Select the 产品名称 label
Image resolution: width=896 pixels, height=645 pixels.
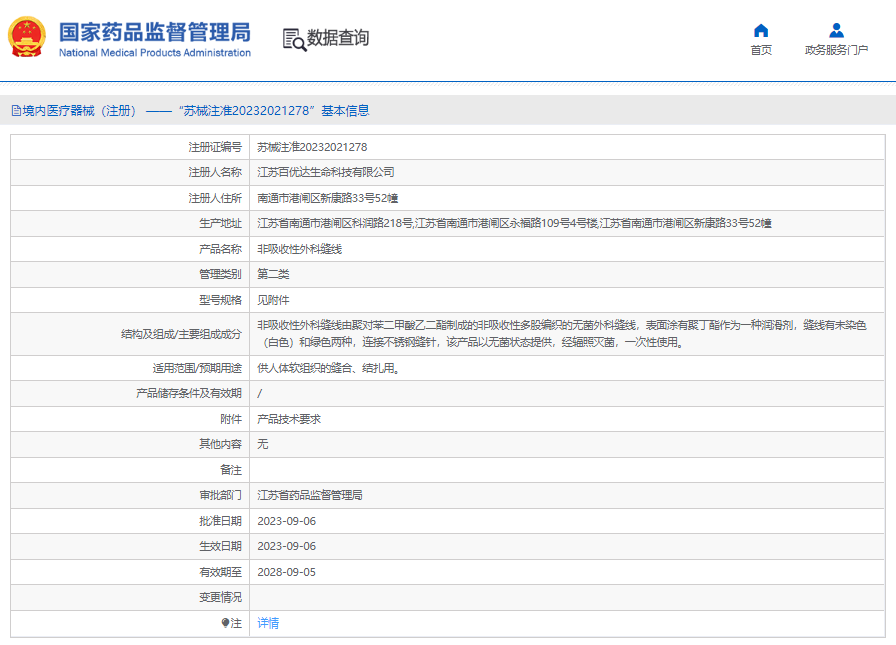click(220, 249)
